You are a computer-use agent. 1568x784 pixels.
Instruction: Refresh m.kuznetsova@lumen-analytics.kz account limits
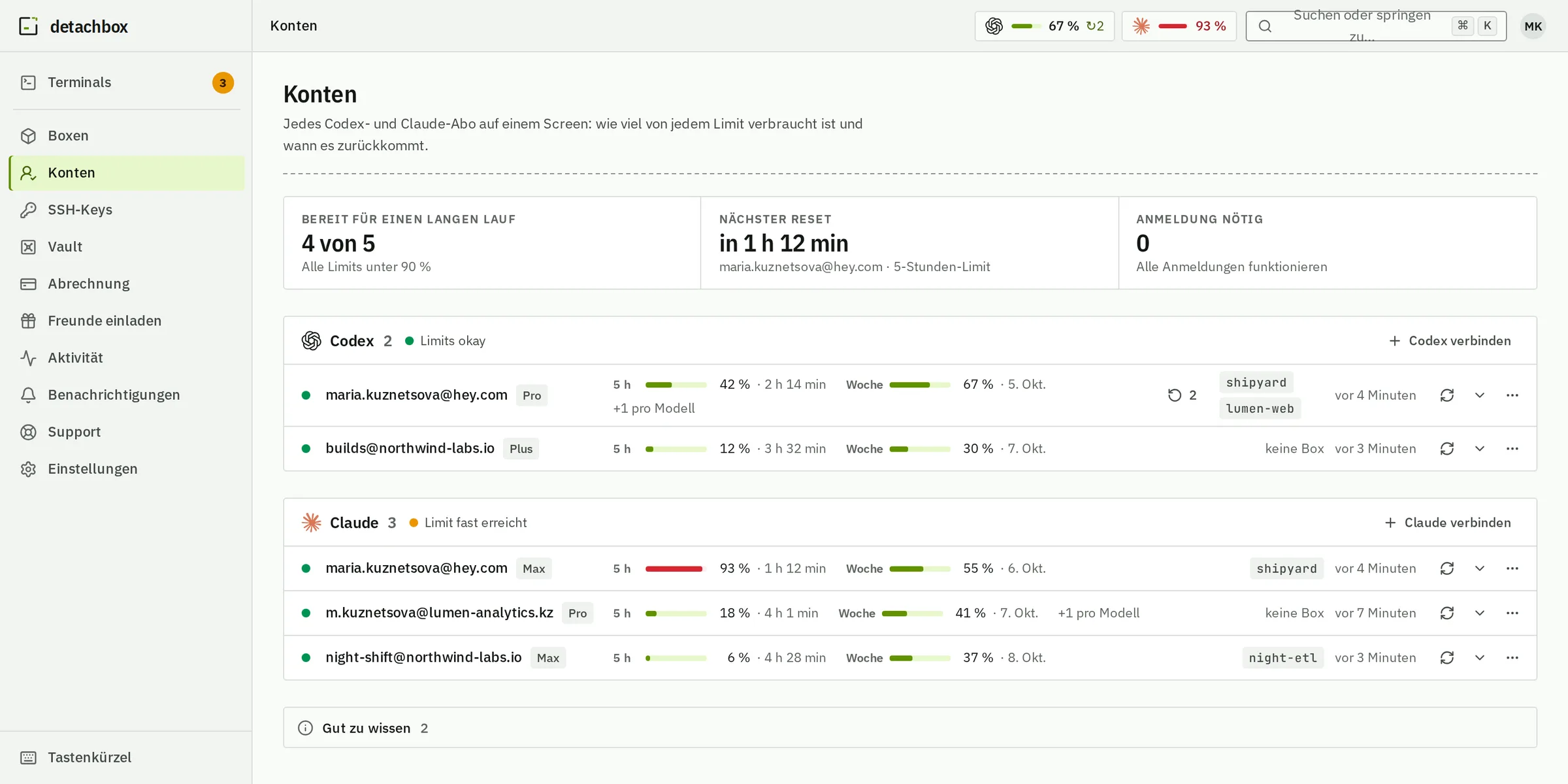[1447, 613]
